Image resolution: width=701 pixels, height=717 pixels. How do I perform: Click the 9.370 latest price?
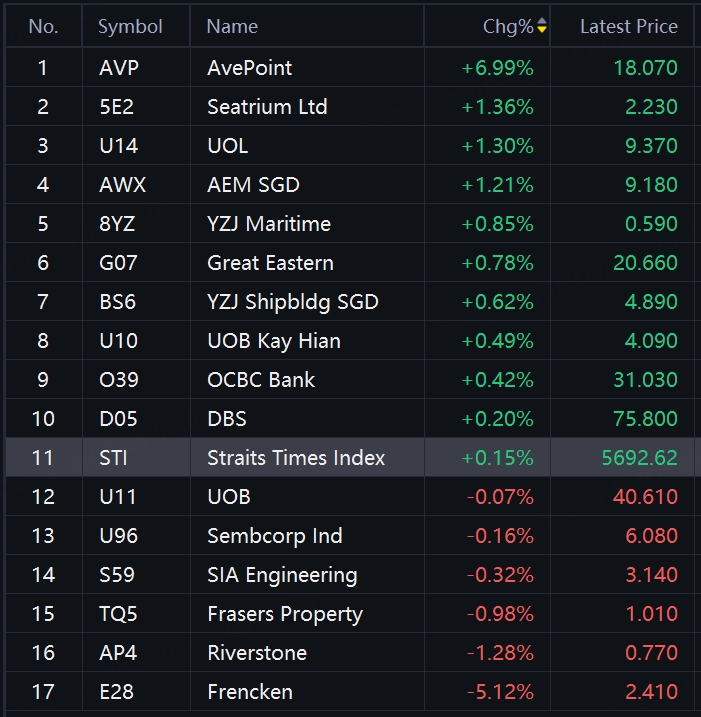651,146
